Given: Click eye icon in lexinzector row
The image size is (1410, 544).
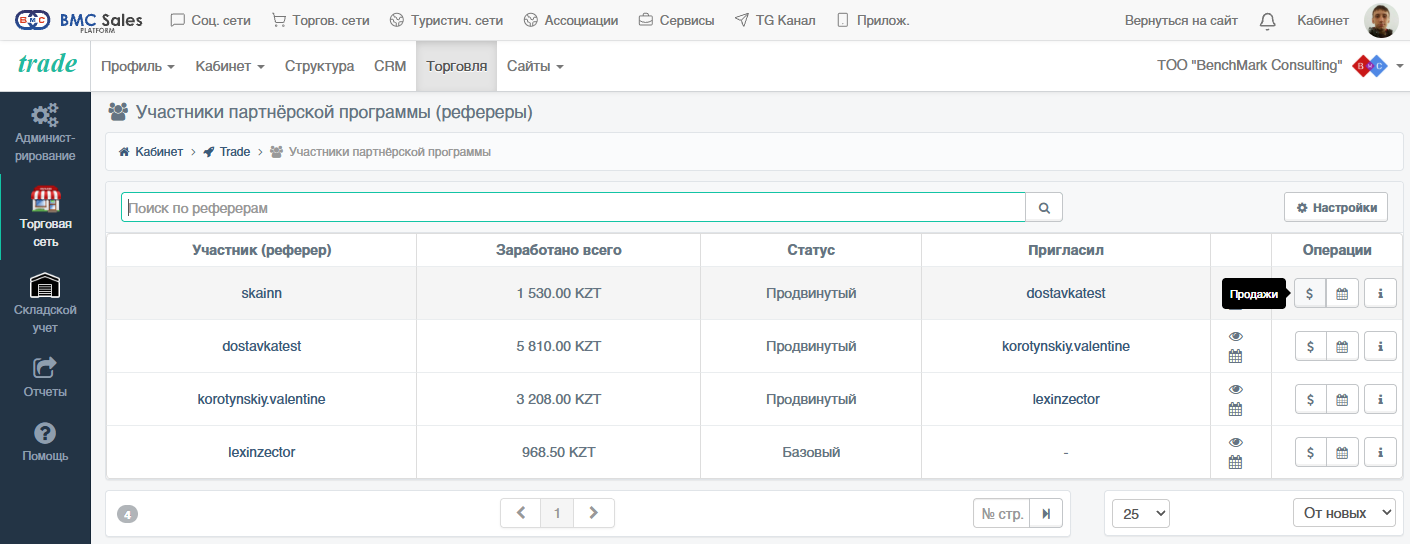Looking at the screenshot, I should (1235, 442).
